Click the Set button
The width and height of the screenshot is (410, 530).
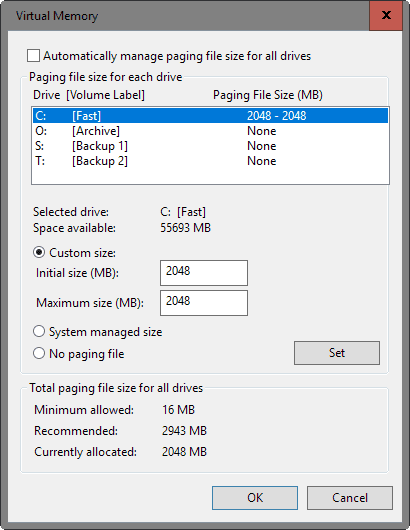coord(337,353)
